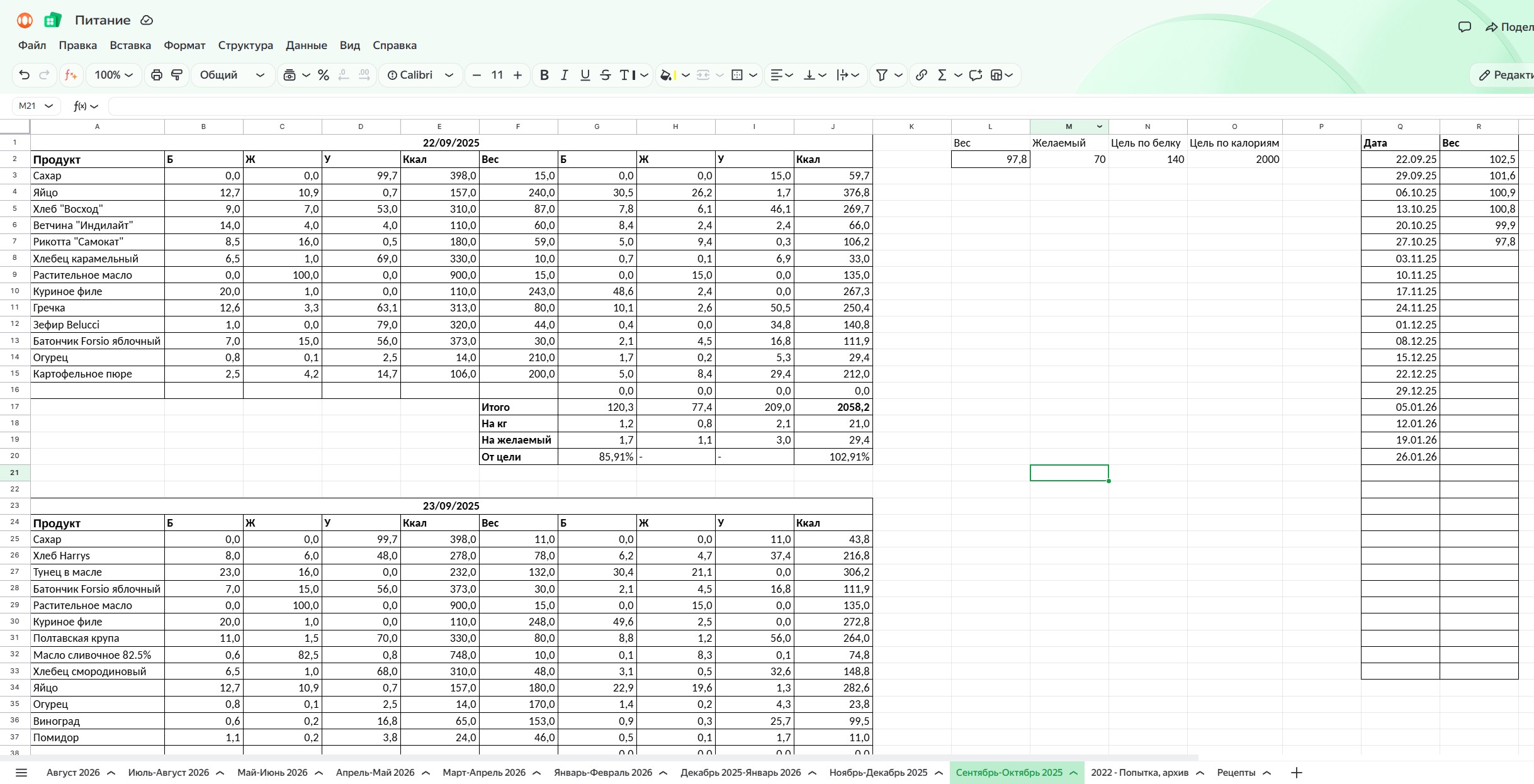Screen dimensions: 1534x784
Task: Open the all sheets list hamburger icon
Action: click(21, 773)
